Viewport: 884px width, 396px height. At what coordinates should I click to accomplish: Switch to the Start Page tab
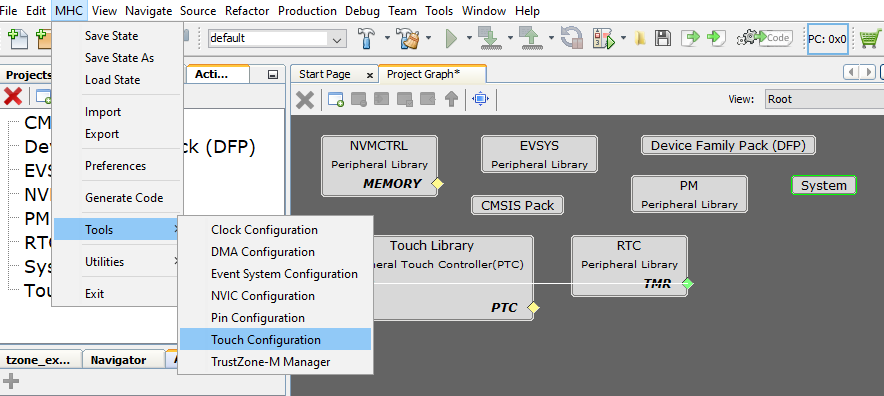coord(325,74)
